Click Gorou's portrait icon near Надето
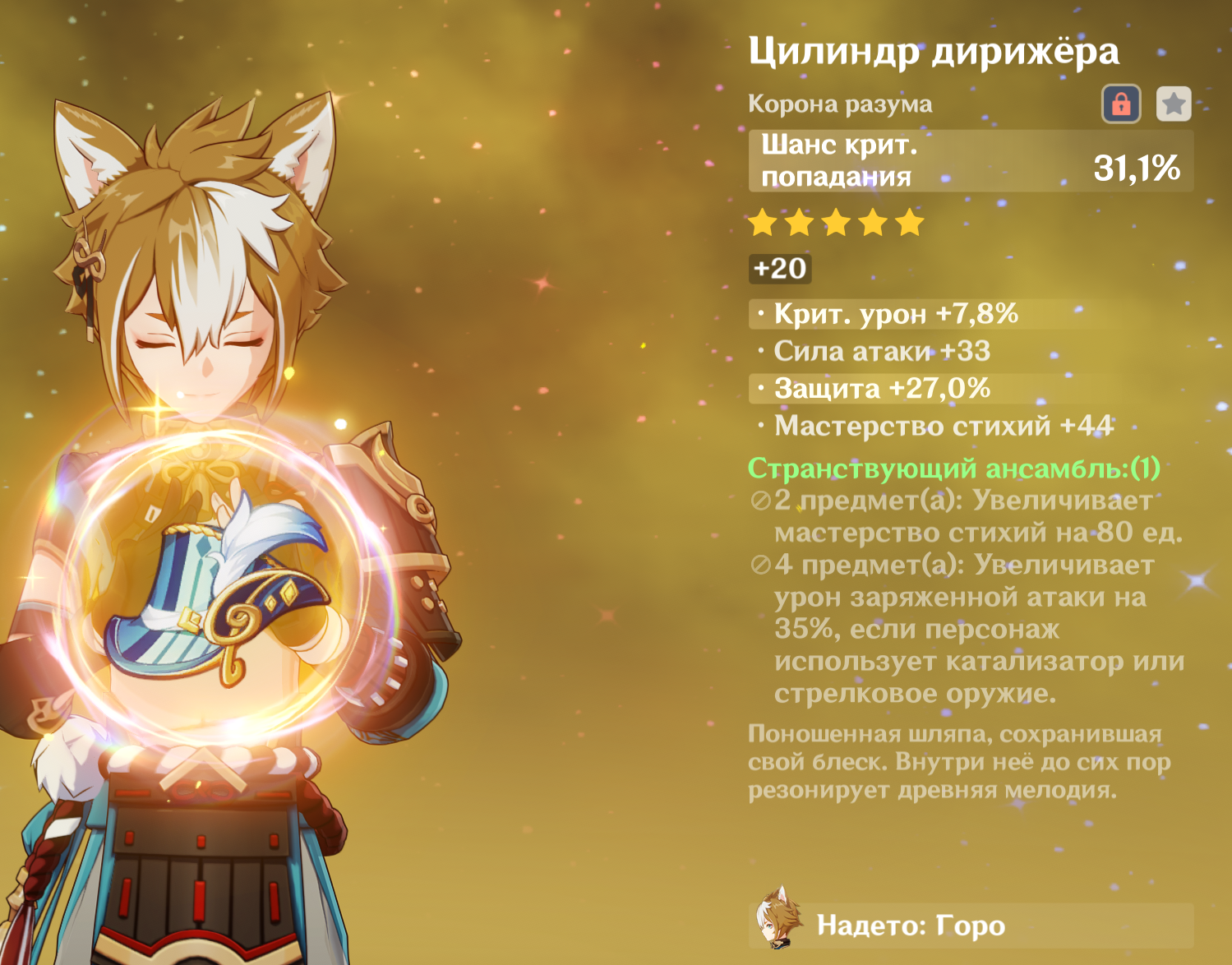 777,917
